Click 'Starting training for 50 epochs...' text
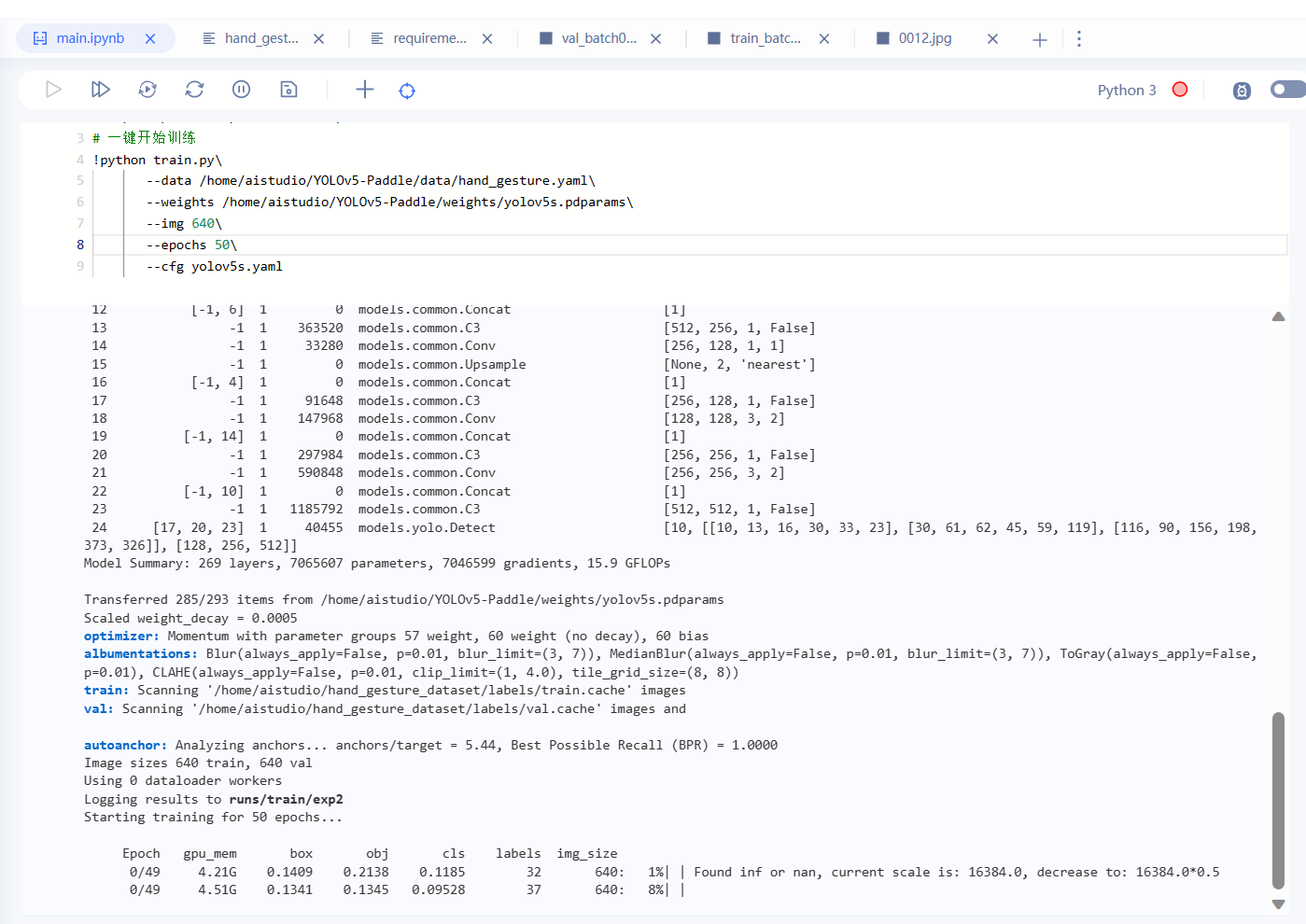The image size is (1306, 924). point(213,818)
